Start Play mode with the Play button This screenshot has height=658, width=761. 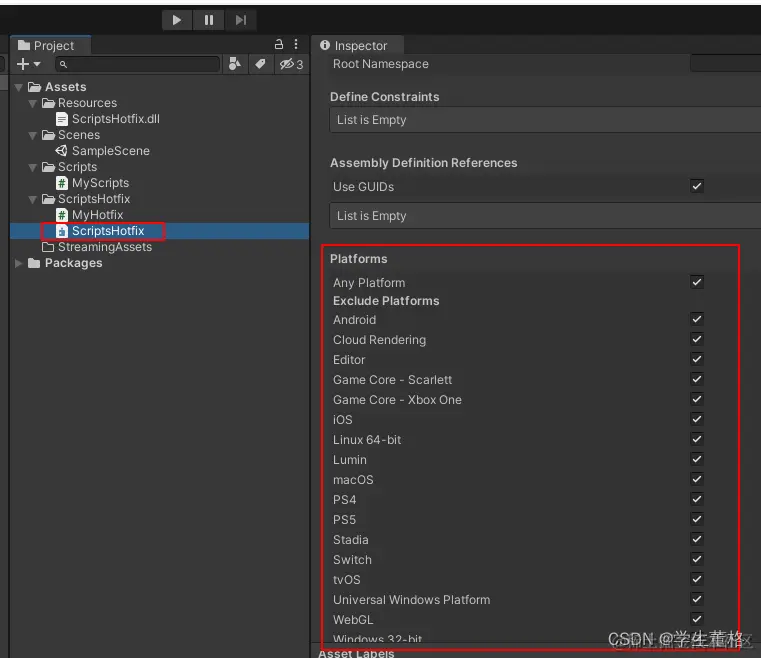(177, 20)
